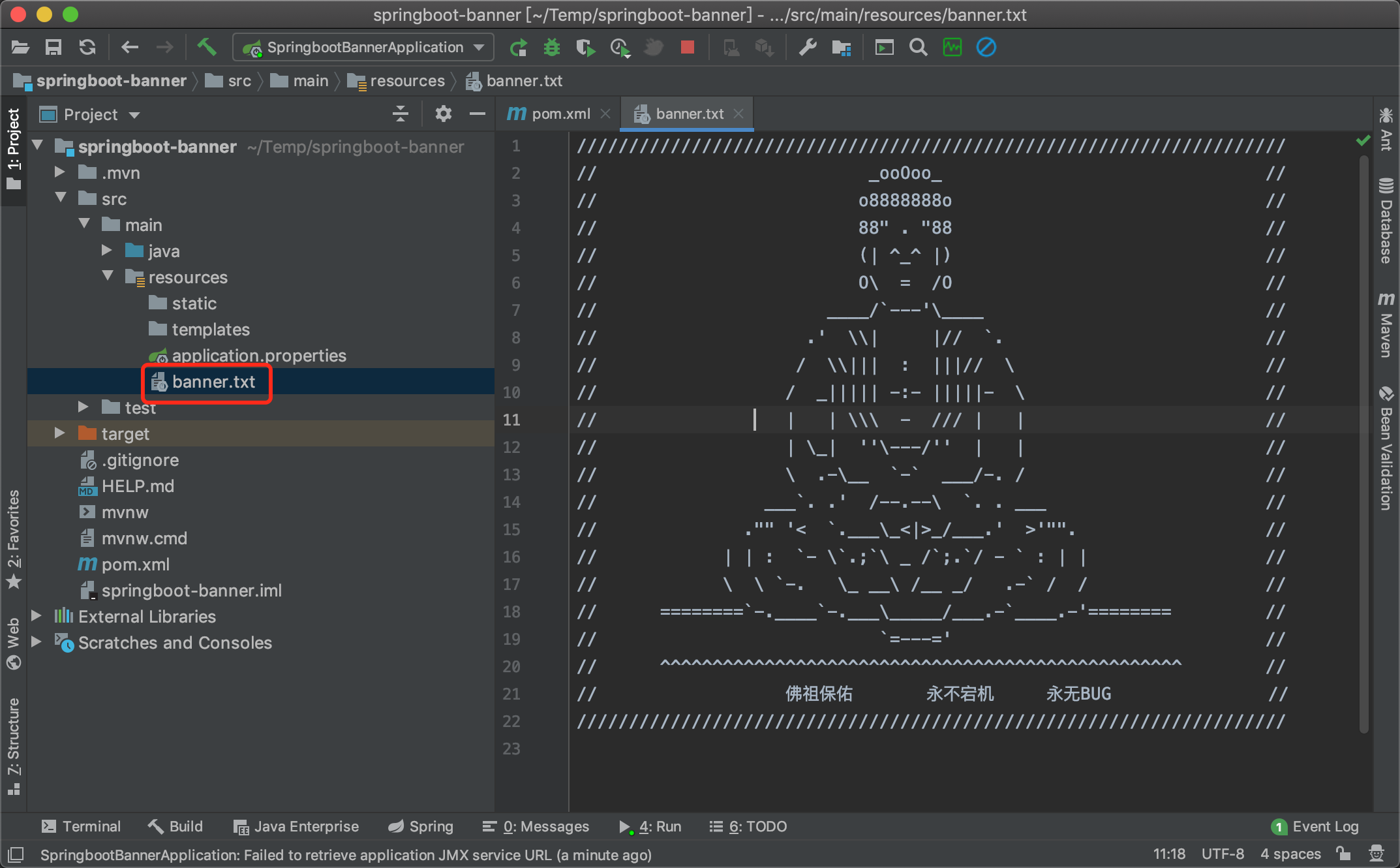
Task: Open the Spring tool window
Action: [421, 827]
